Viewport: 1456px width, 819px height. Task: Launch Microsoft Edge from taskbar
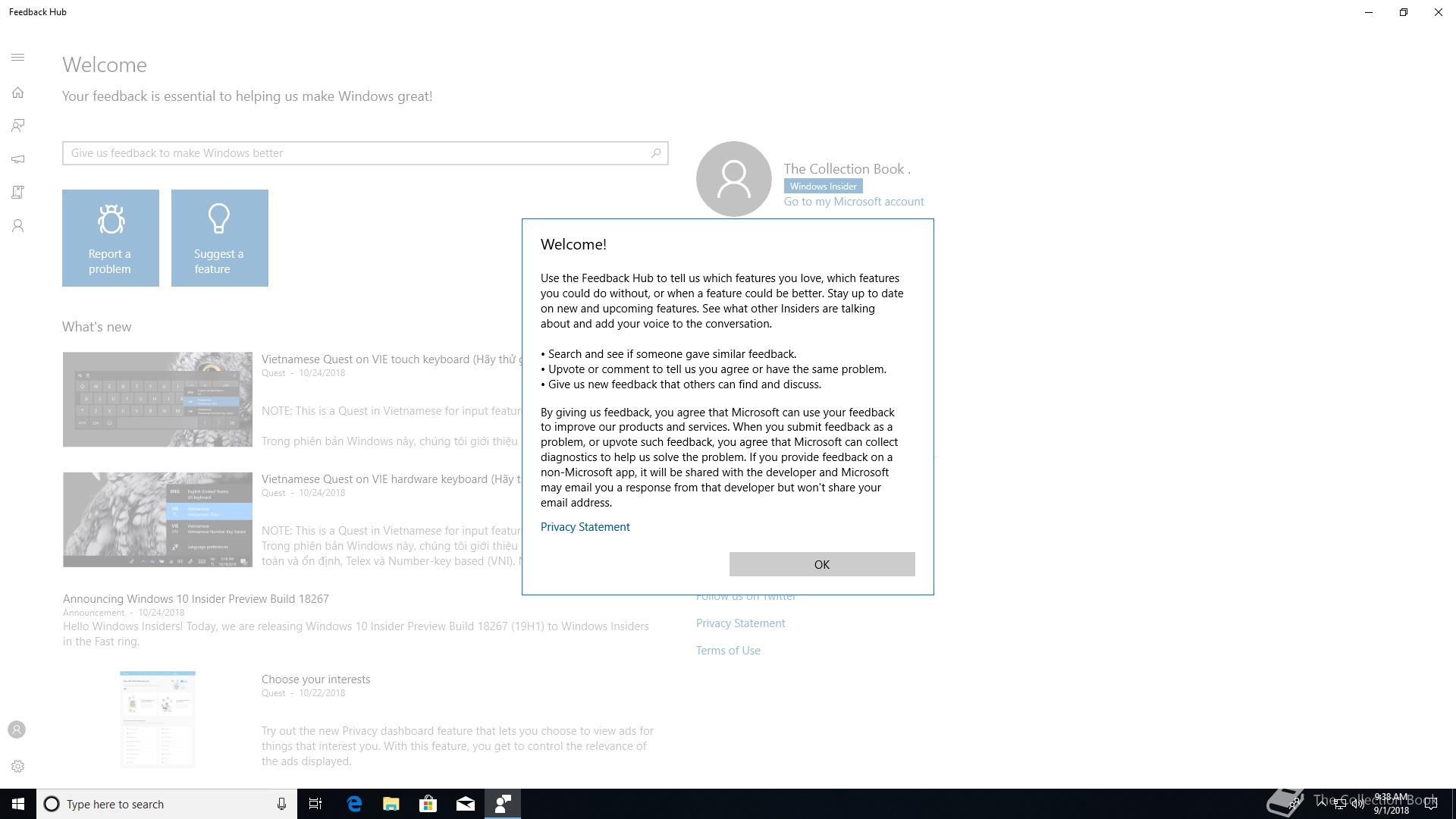[354, 804]
